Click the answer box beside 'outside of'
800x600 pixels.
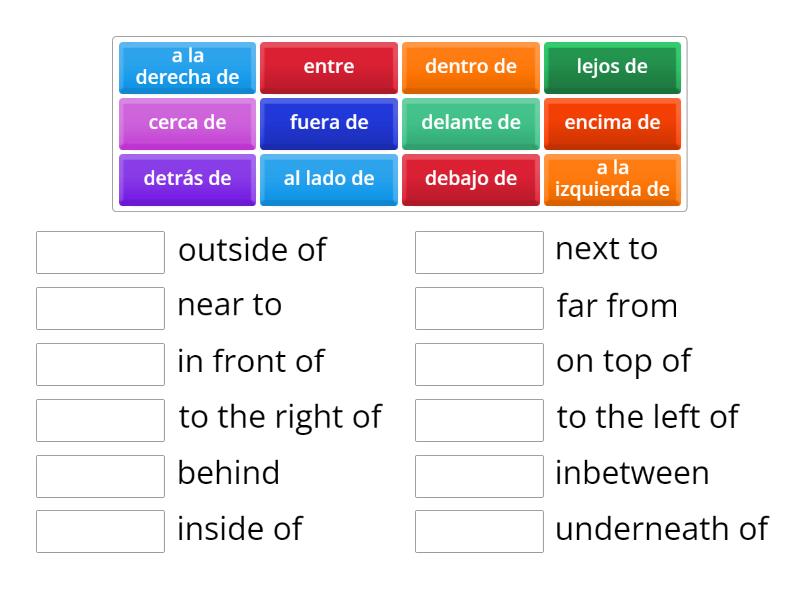99,250
